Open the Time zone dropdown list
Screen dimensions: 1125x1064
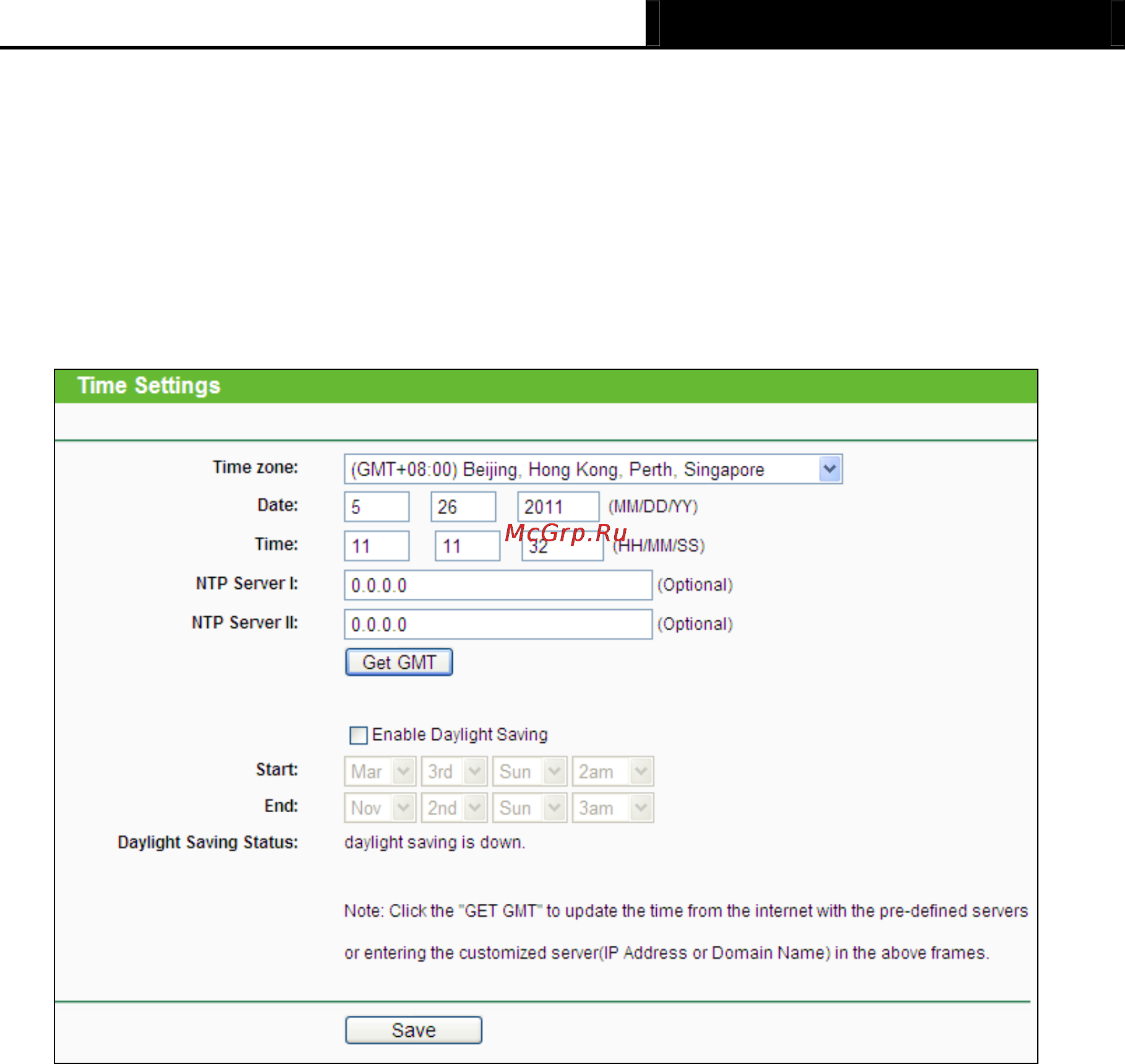click(592, 470)
